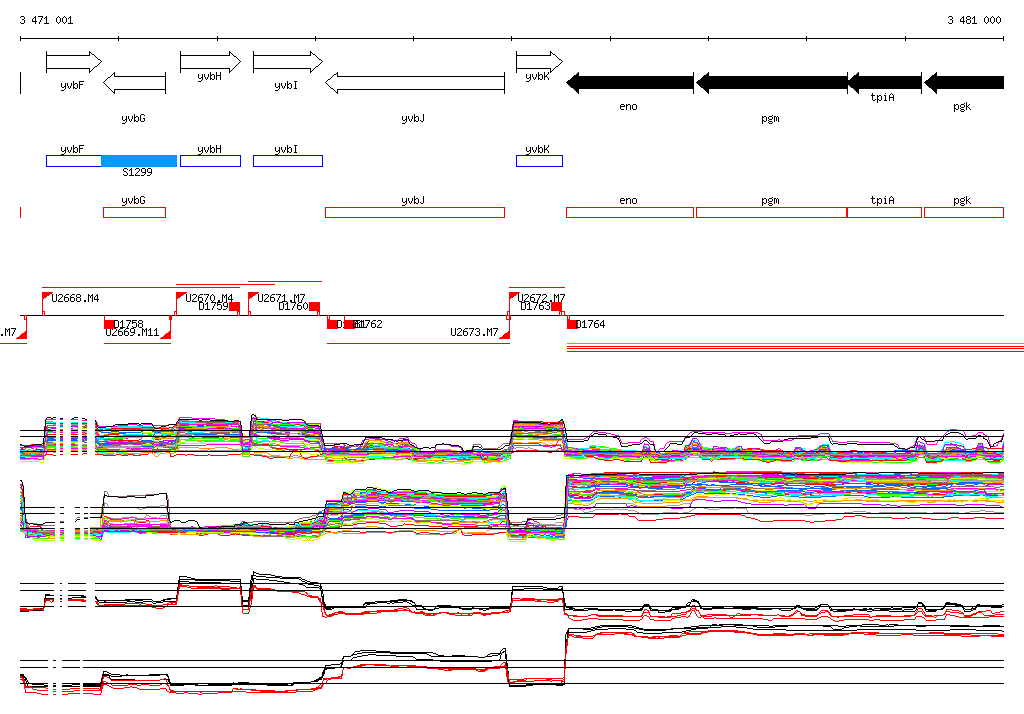Click the D1760 downshift marker
Image resolution: width=1024 pixels, height=714 pixels.
[315, 306]
